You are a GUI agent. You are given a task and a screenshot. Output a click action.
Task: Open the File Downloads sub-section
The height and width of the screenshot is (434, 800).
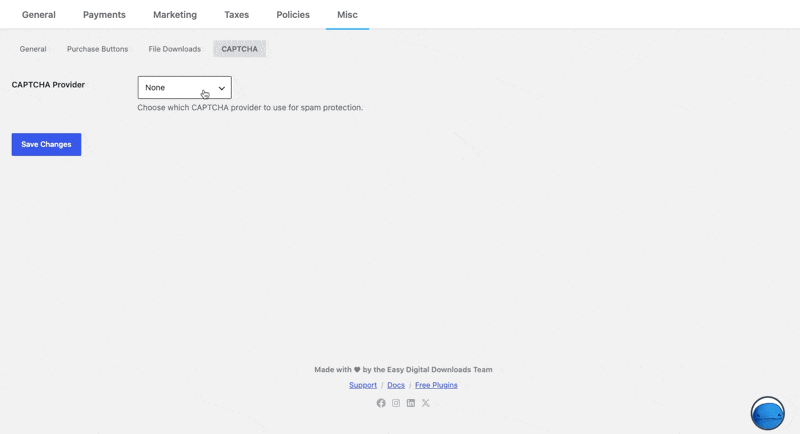click(x=174, y=49)
